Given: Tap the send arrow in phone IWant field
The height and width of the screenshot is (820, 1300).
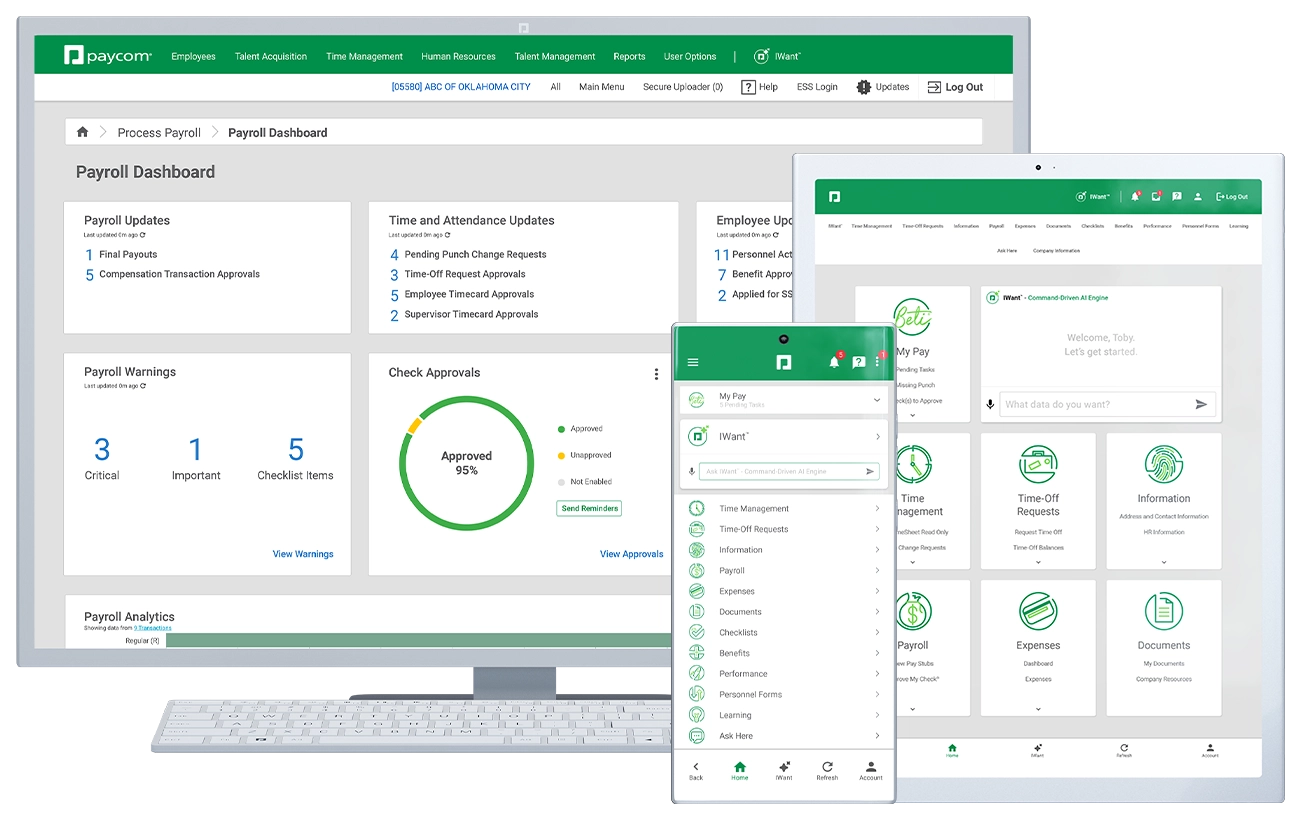Looking at the screenshot, I should pyautogui.click(x=870, y=471).
